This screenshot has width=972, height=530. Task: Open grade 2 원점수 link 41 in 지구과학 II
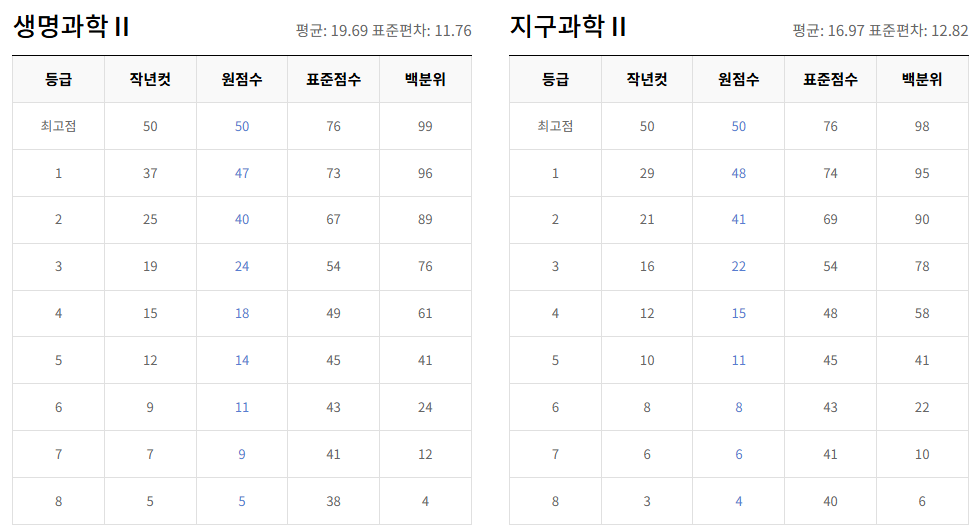pos(739,219)
